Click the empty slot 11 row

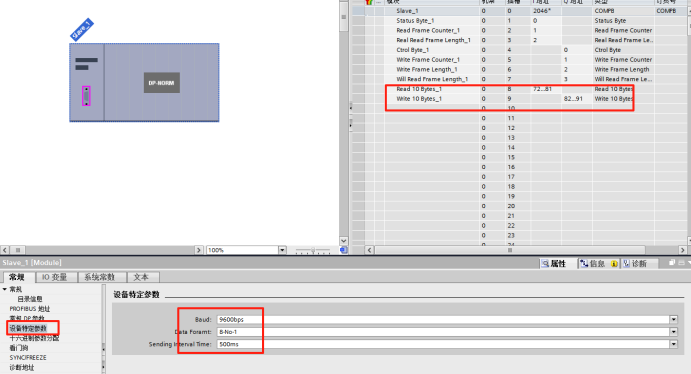[520, 118]
